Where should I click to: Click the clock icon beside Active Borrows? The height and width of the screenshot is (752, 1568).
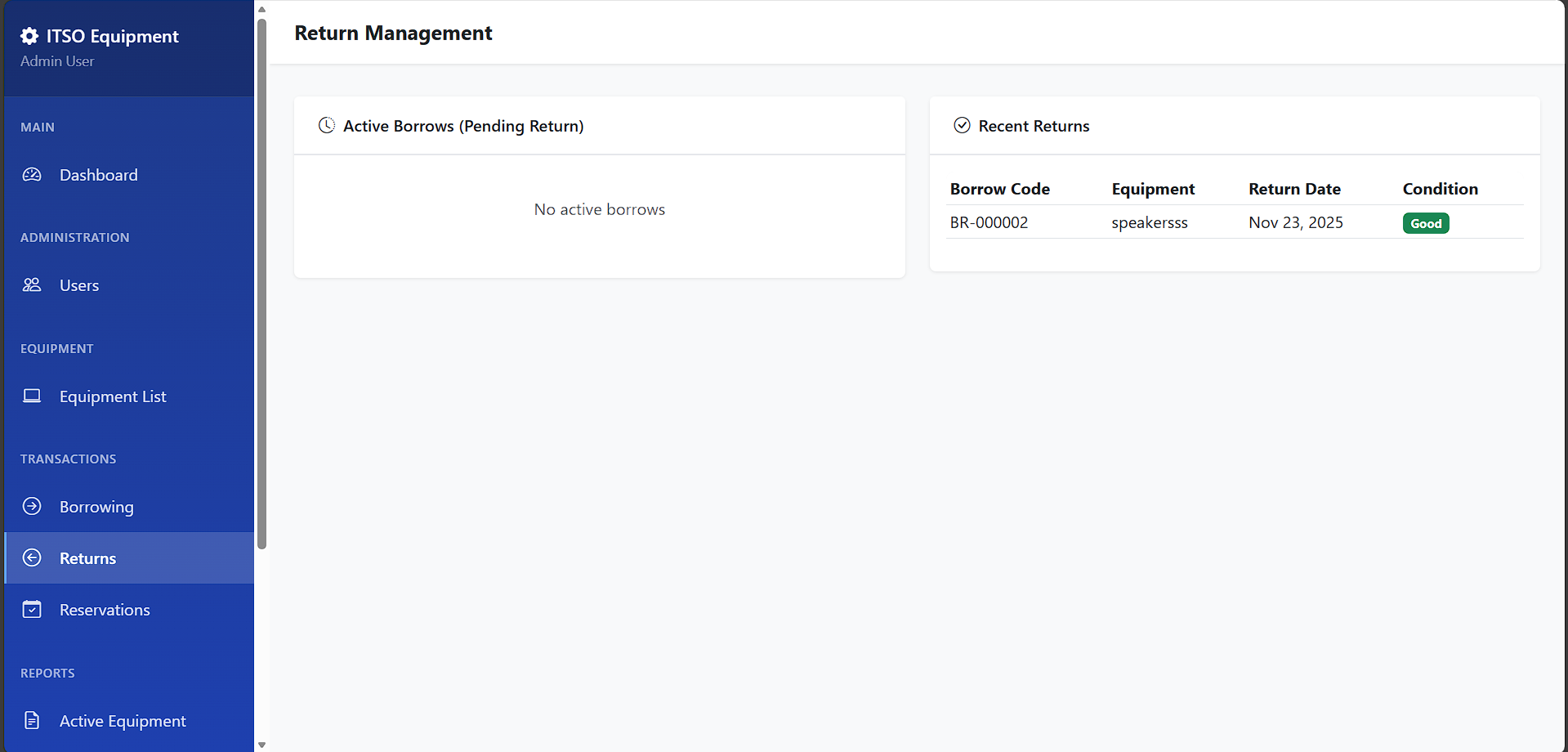pos(327,126)
